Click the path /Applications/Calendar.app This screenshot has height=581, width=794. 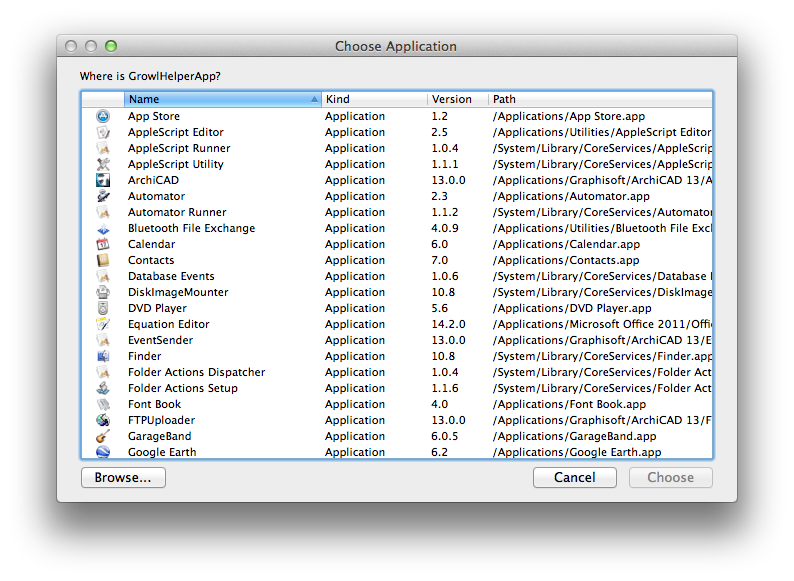pos(567,244)
